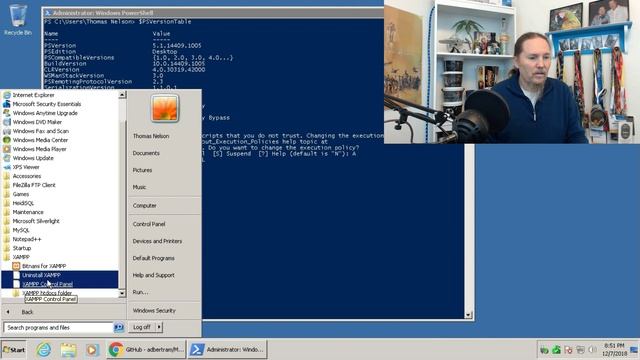Click the XPS Viewer icon in the Start menu
The height and width of the screenshot is (360, 640).
click(7, 167)
